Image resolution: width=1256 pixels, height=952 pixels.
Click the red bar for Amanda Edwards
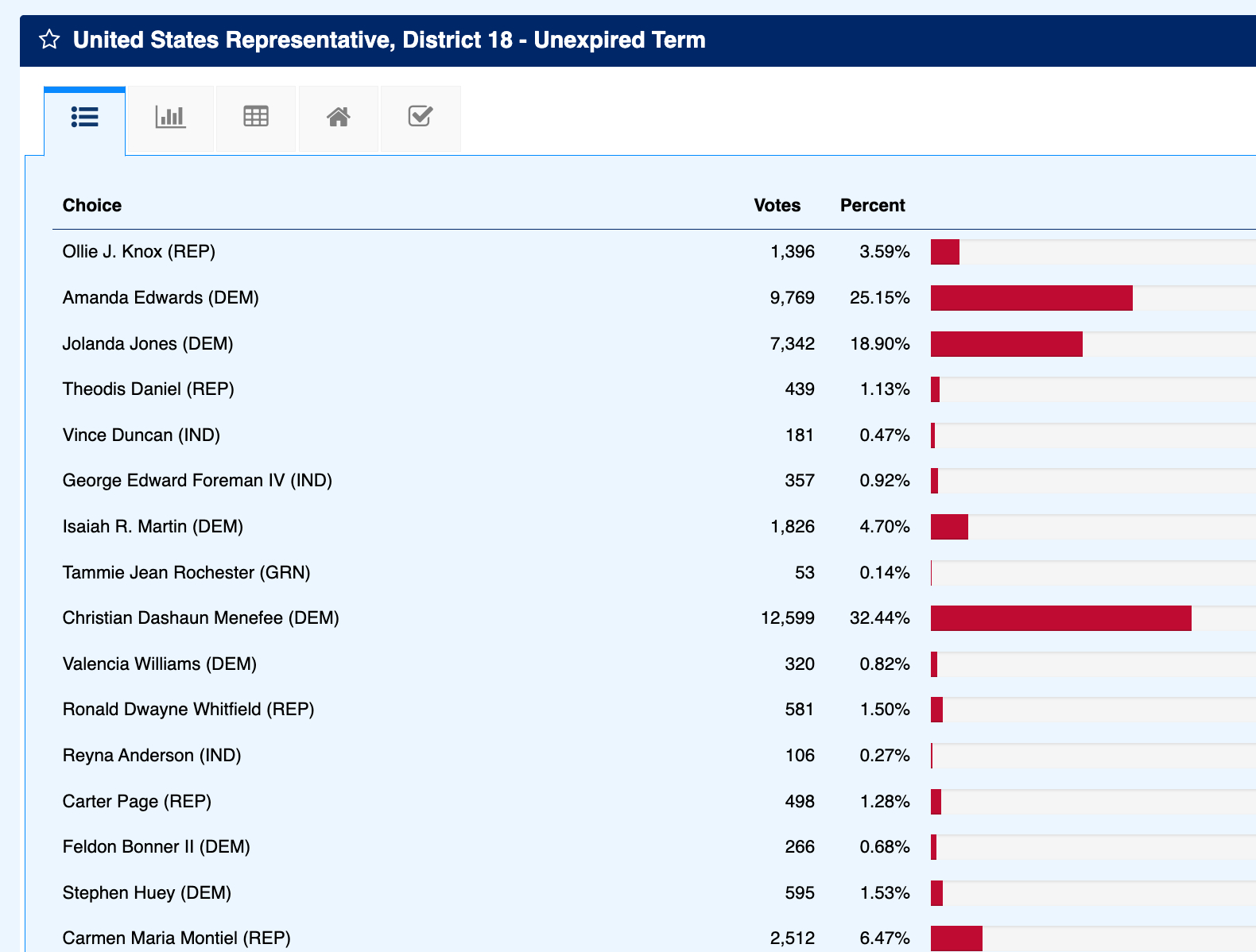click(1031, 298)
